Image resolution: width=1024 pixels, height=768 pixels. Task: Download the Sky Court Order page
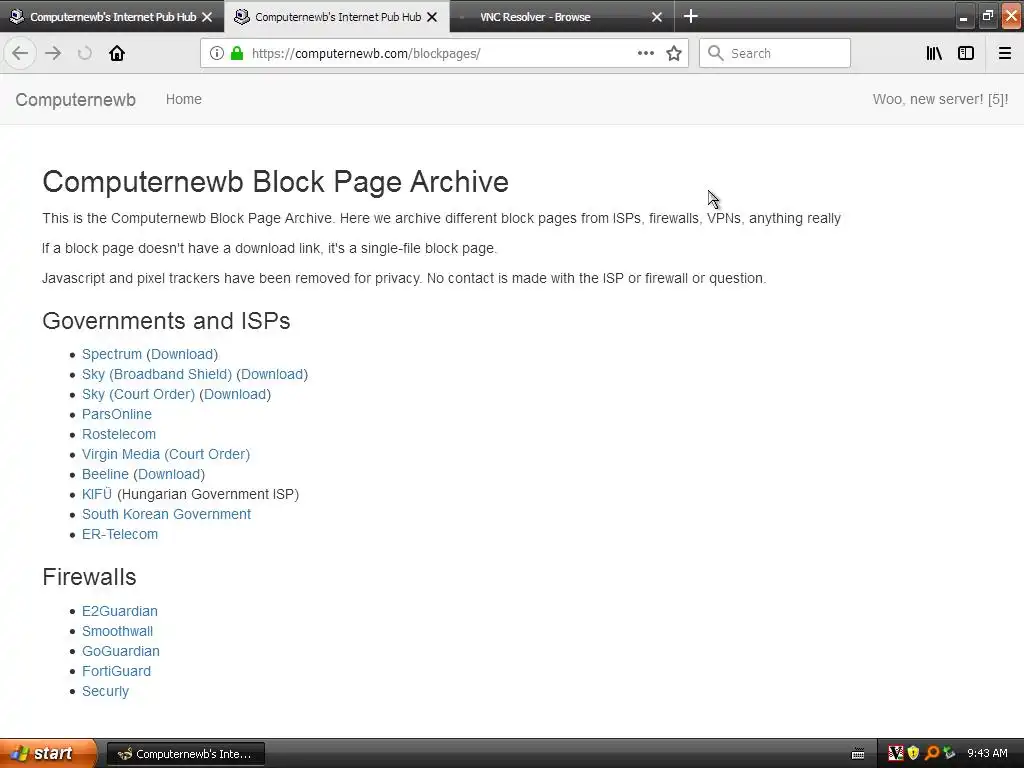pos(235,394)
